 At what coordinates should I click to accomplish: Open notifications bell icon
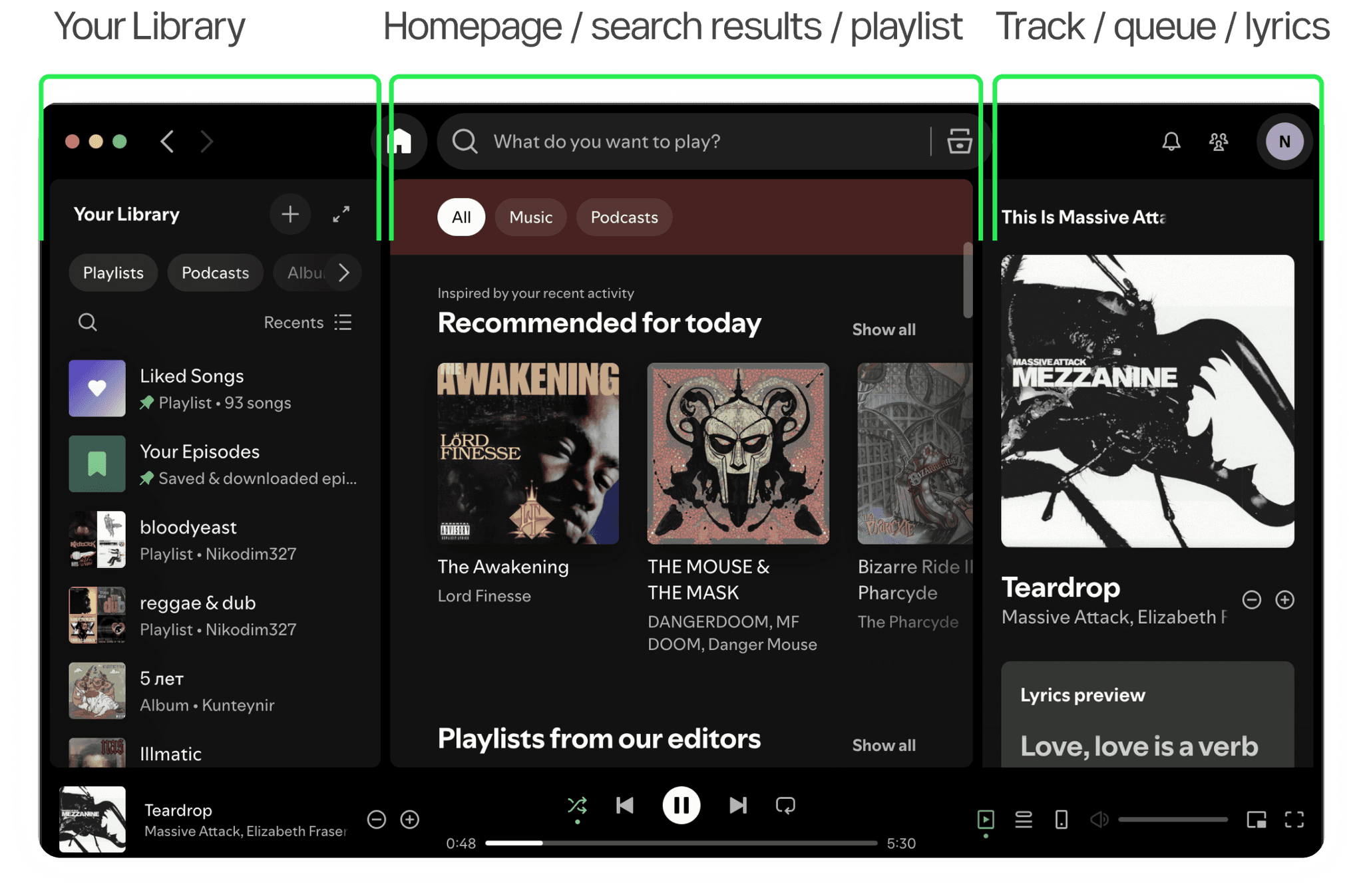1171,141
